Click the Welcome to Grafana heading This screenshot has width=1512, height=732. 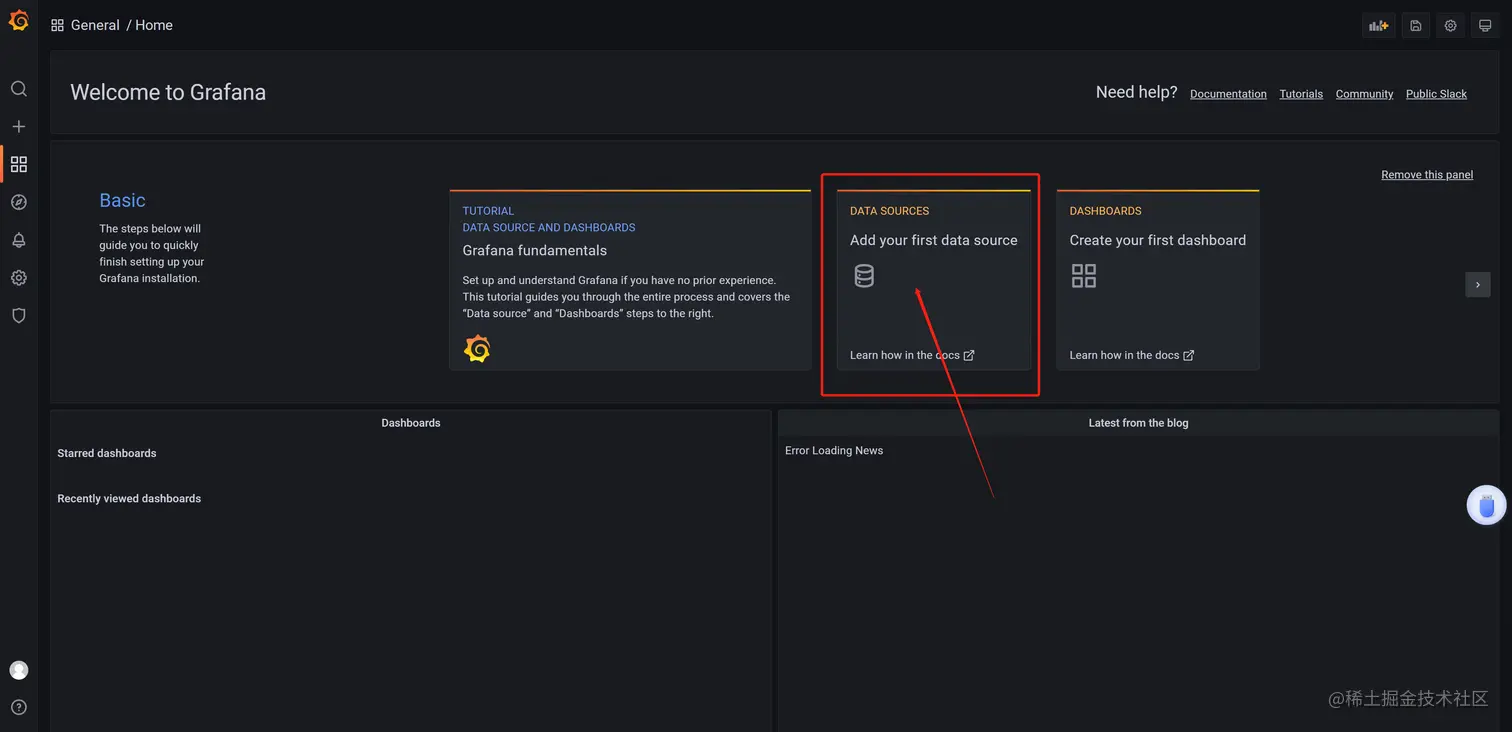tap(168, 93)
